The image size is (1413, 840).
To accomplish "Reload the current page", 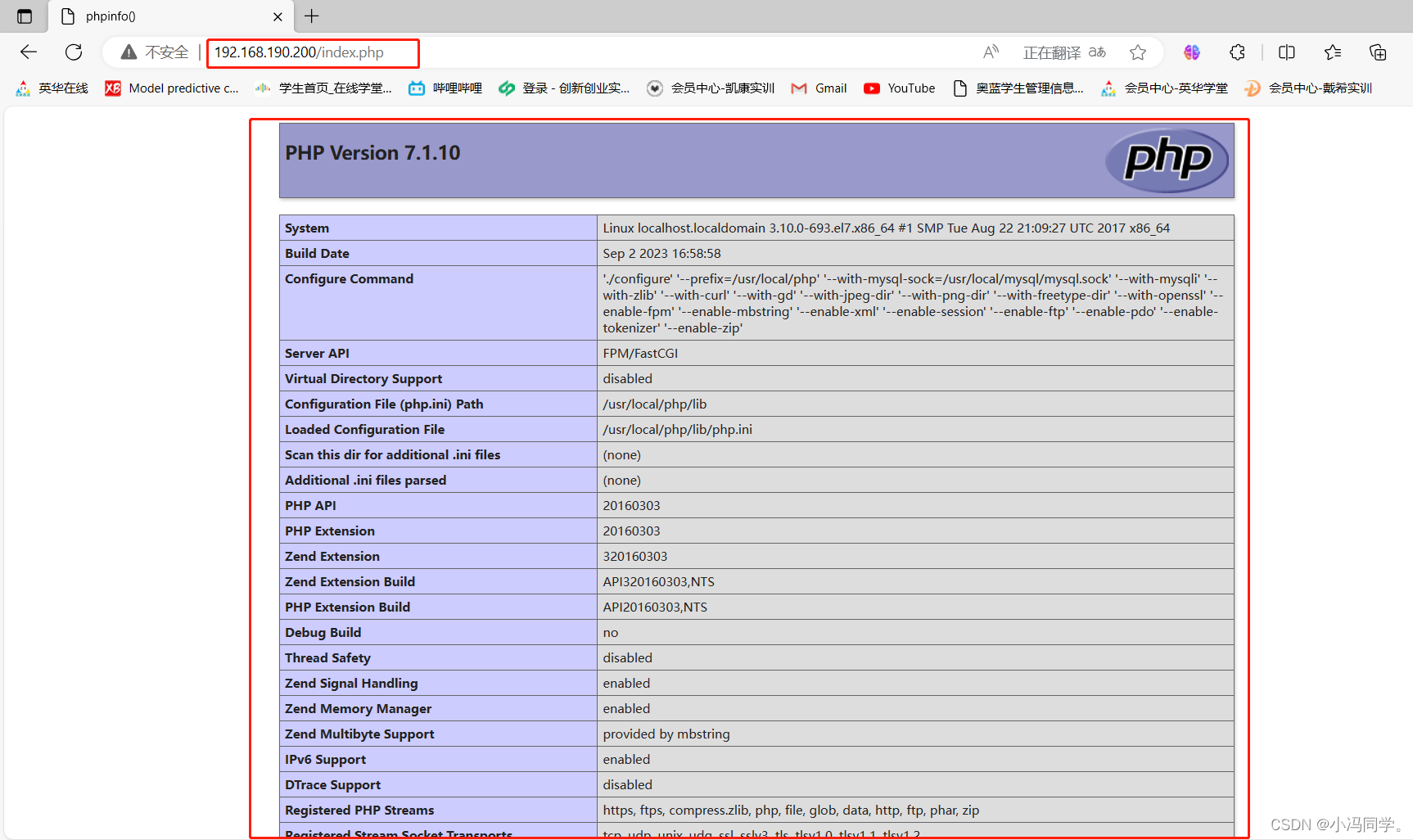I will click(x=74, y=52).
